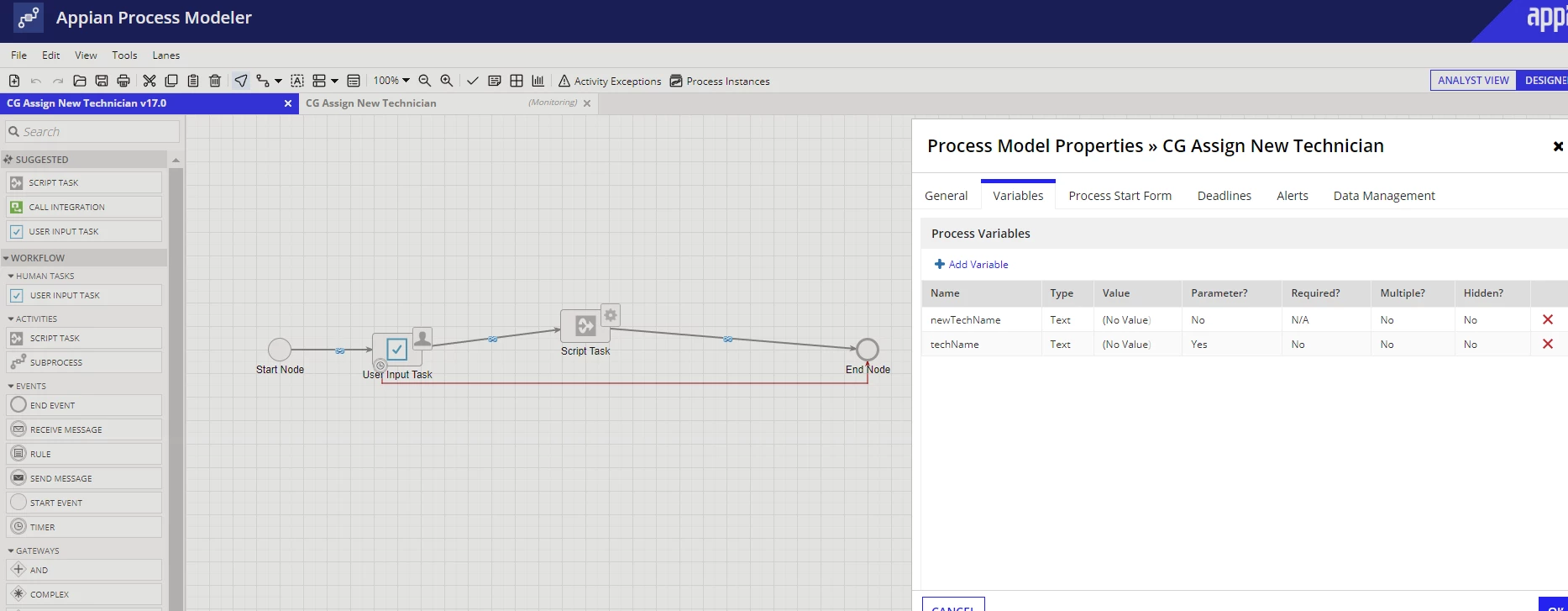Zoom in with the magnifier plus icon
Screen dimensions: 1568x611
coord(447,81)
